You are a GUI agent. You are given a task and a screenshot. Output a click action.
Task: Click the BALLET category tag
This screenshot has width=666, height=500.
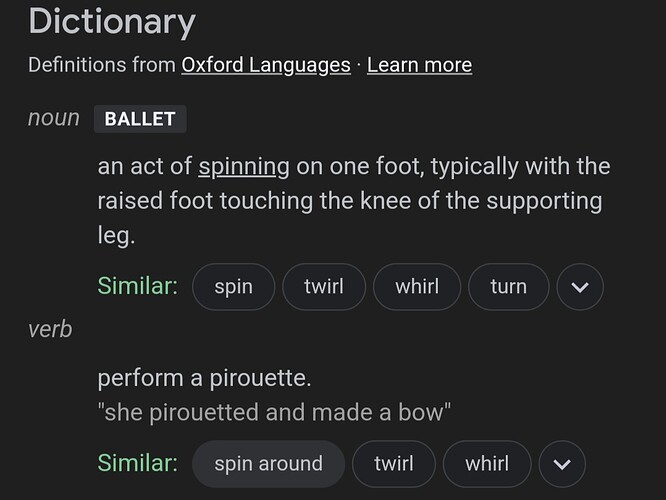[140, 119]
